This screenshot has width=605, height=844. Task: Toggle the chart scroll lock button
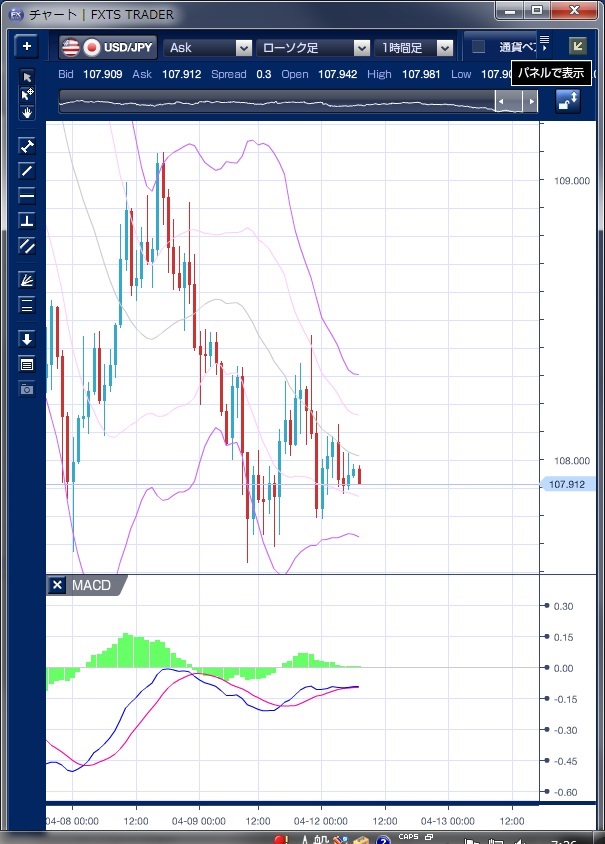coord(568,101)
